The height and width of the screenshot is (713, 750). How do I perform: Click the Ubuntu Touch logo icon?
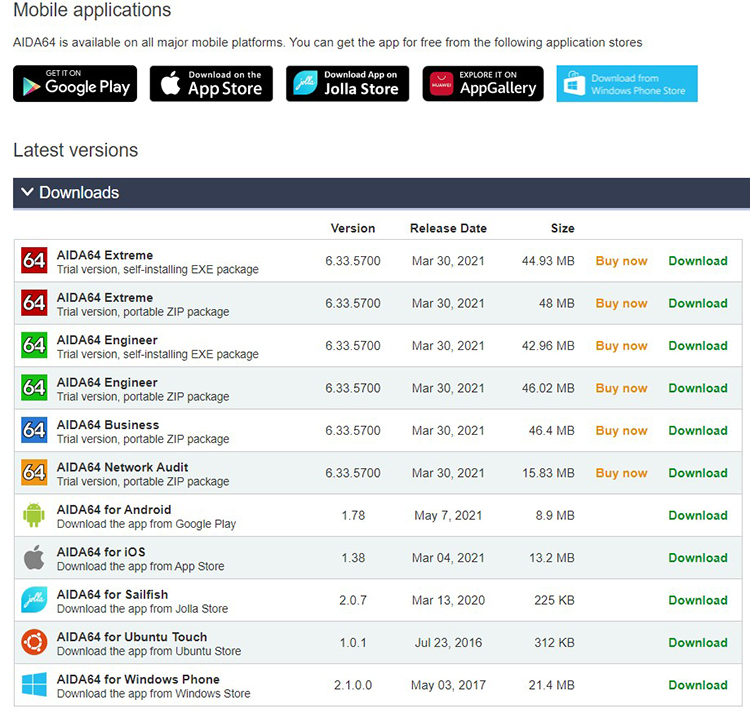tap(34, 643)
